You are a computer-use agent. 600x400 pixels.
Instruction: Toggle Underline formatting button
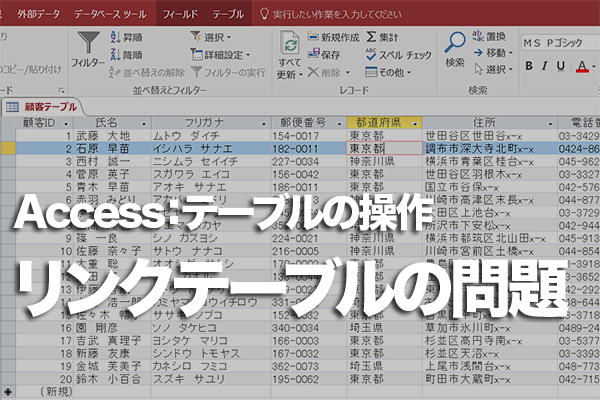(x=561, y=66)
